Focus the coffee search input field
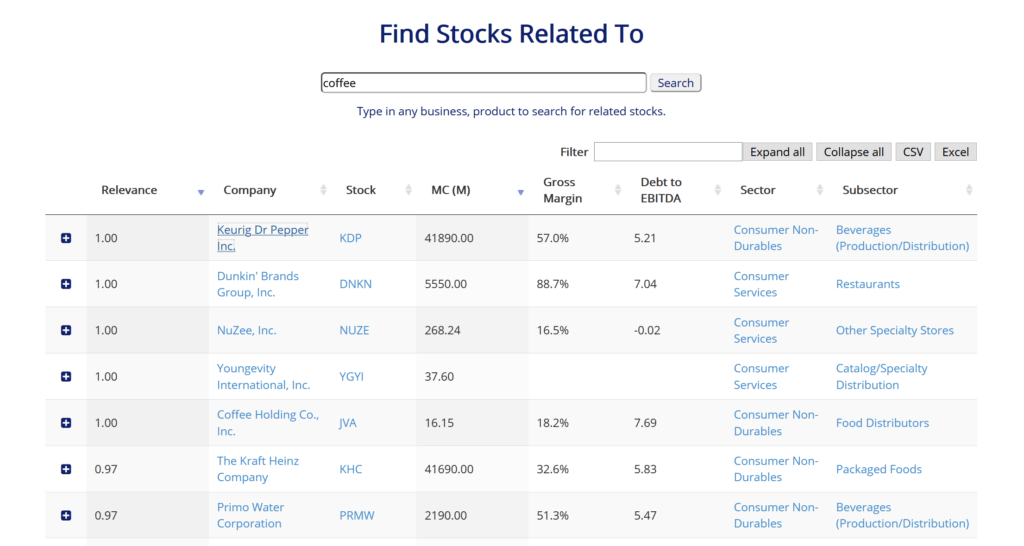Viewport: 1024px width, 546px height. click(x=483, y=83)
